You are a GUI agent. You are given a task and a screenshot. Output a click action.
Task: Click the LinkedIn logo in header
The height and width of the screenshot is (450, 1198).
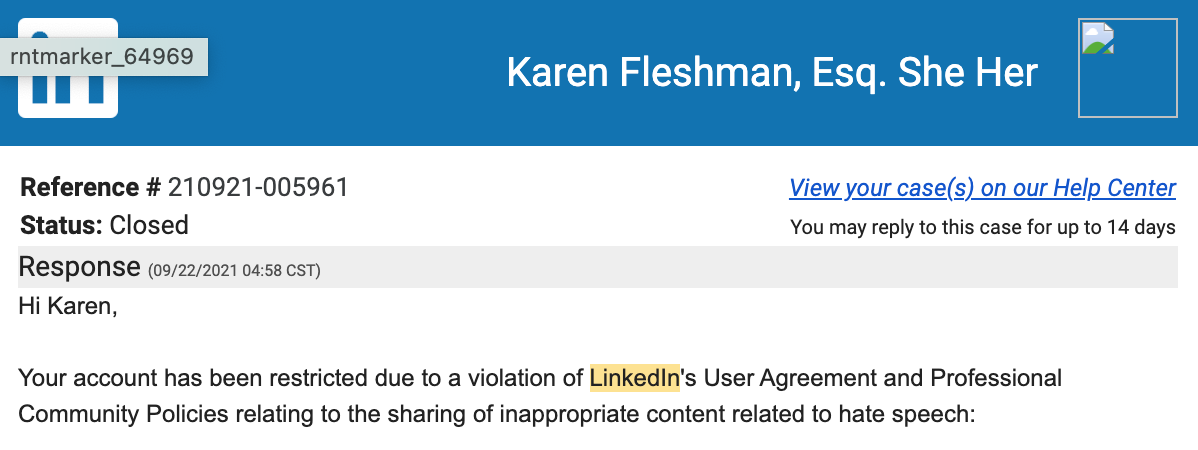tap(67, 96)
